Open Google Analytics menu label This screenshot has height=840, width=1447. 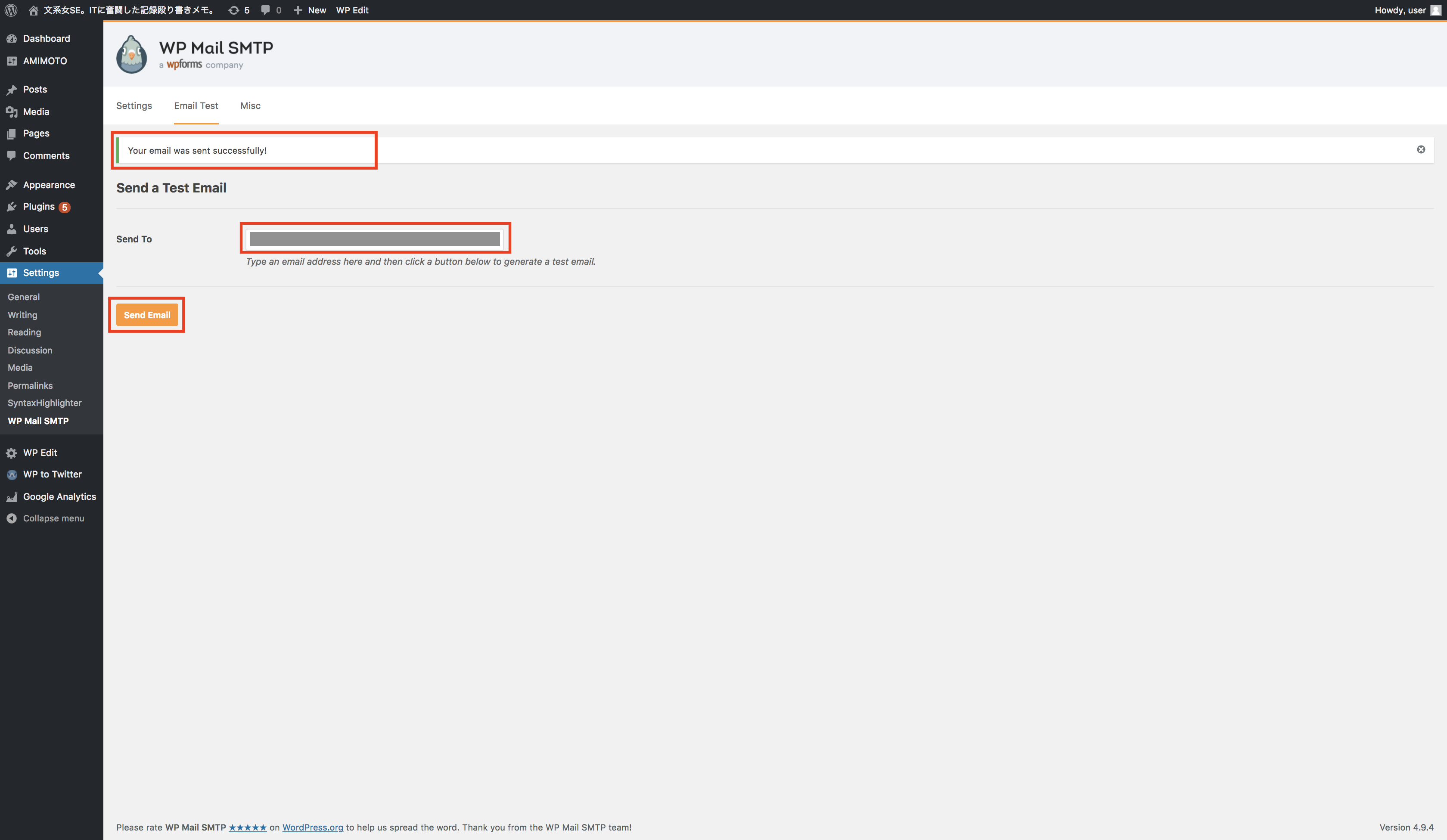tap(60, 497)
